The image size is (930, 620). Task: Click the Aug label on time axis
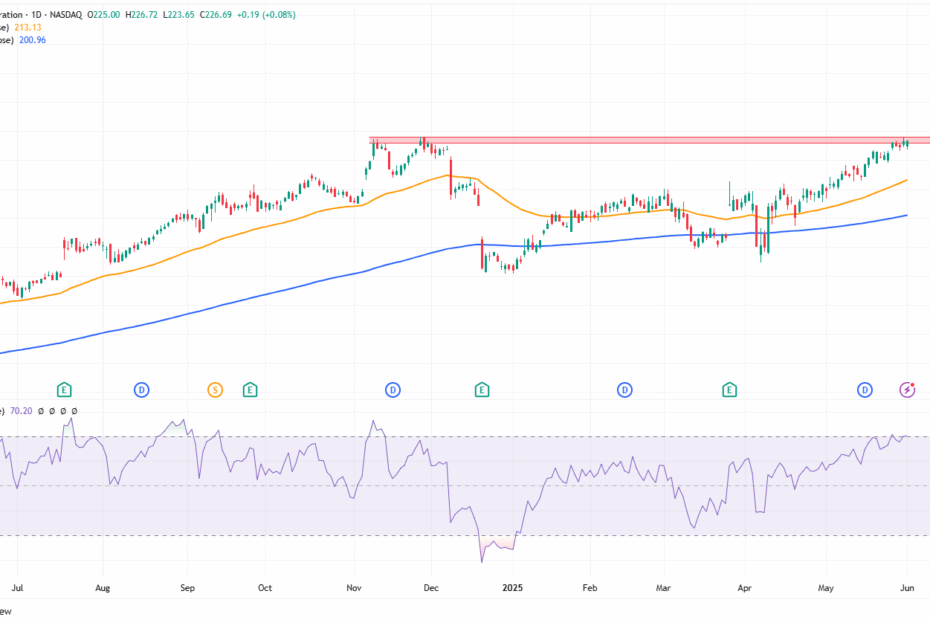click(103, 590)
